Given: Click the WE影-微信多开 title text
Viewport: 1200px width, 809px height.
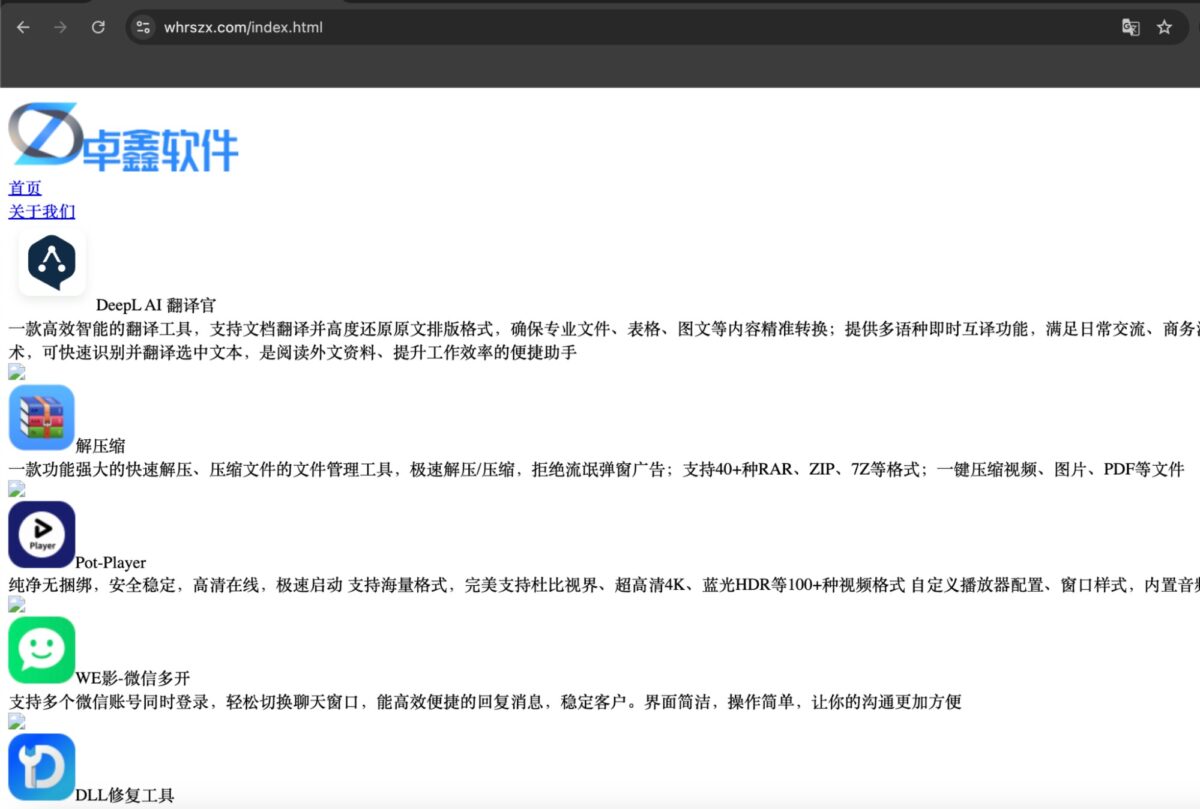Looking at the screenshot, I should click(132, 679).
